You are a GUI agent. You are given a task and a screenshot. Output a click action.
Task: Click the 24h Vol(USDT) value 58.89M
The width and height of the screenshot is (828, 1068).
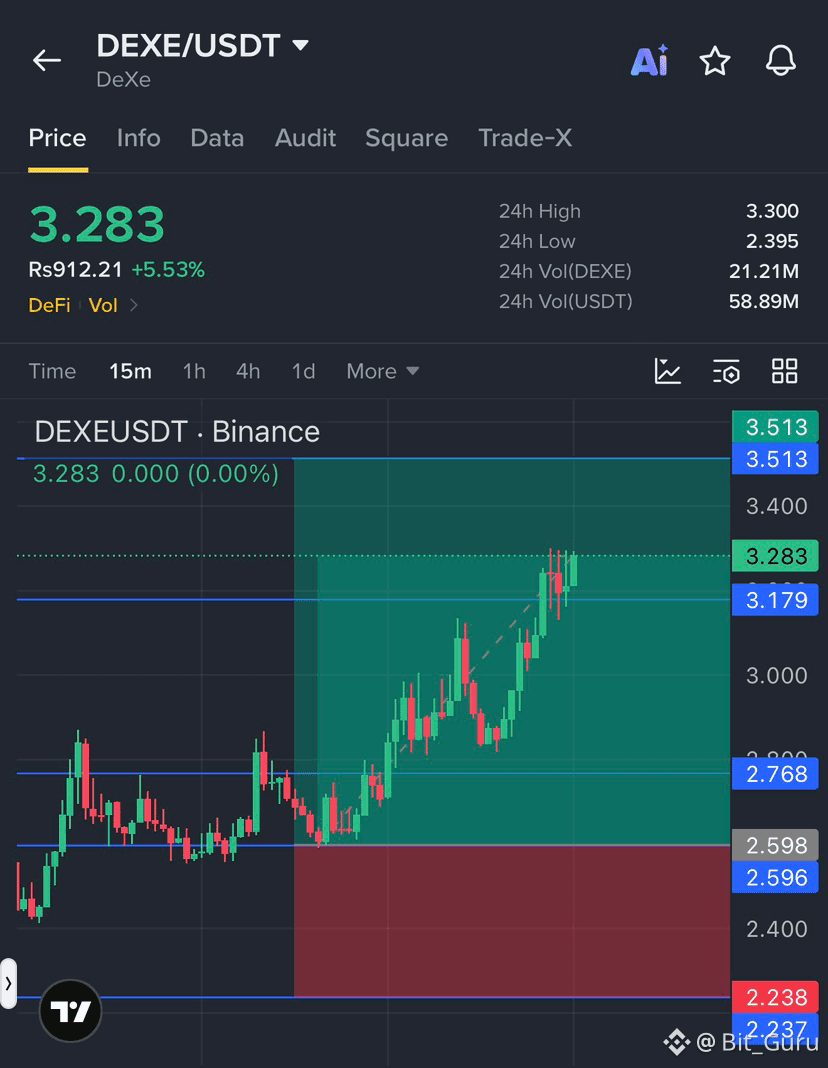(764, 301)
